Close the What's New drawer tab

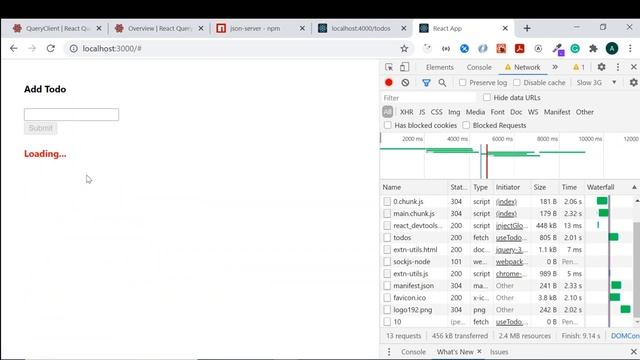tap(479, 351)
